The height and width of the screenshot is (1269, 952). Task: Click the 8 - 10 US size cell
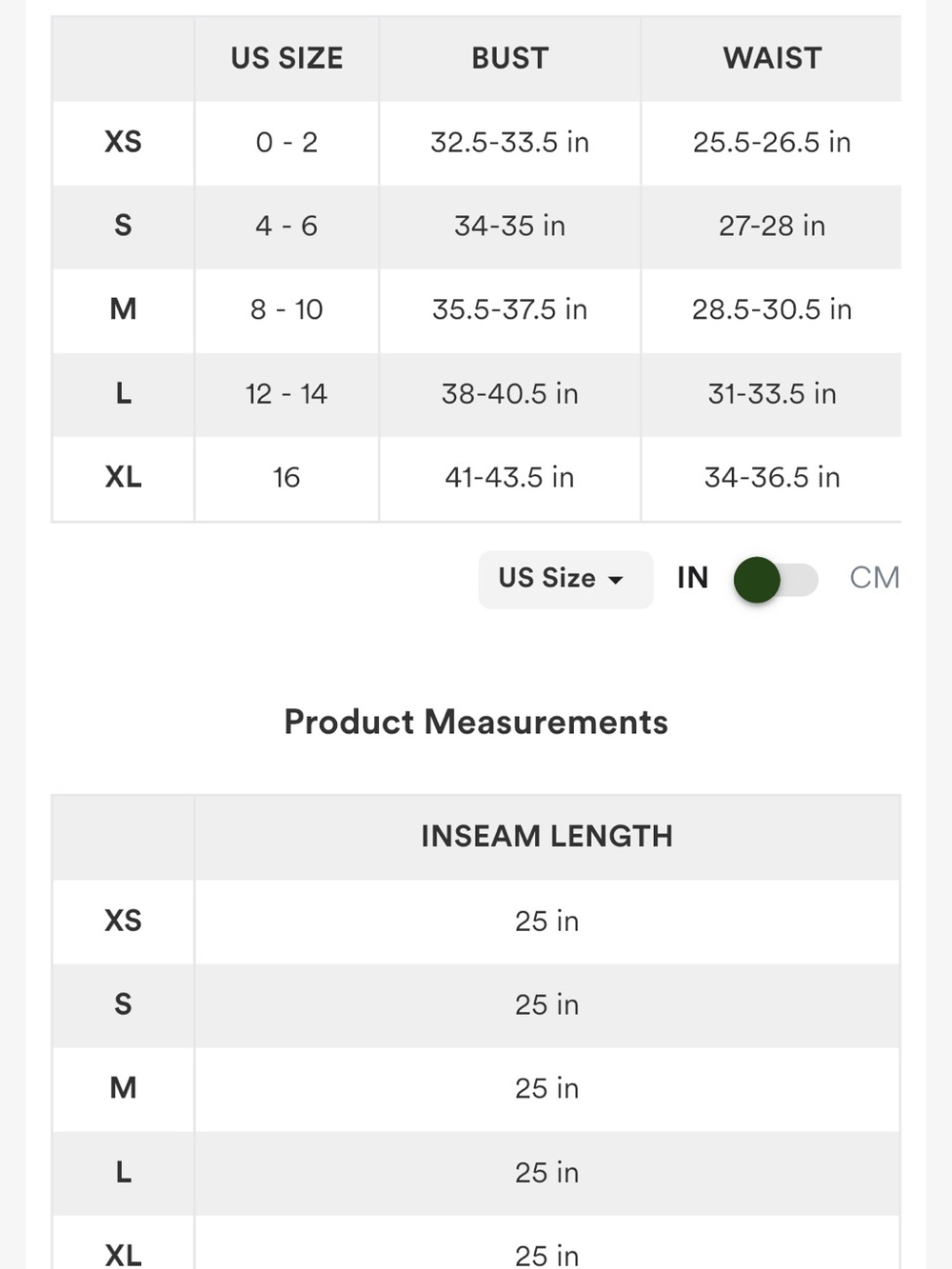pos(287,309)
